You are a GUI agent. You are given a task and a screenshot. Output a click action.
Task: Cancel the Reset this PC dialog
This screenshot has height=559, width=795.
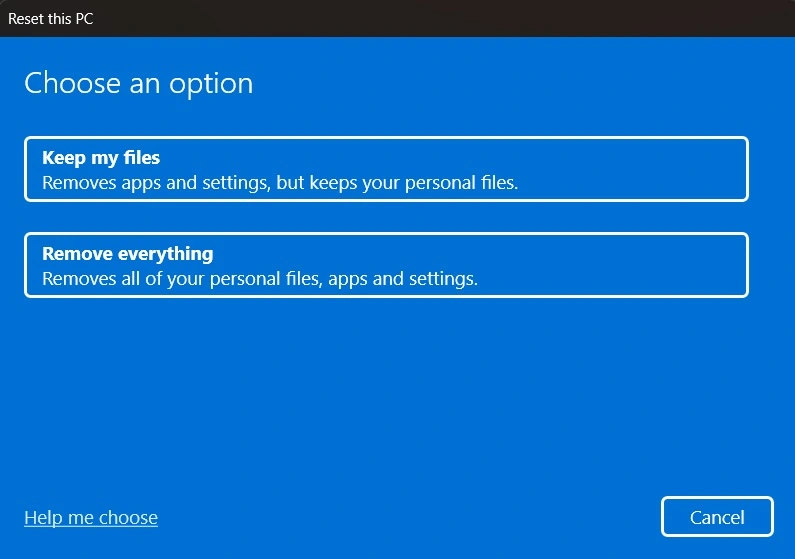click(x=716, y=517)
